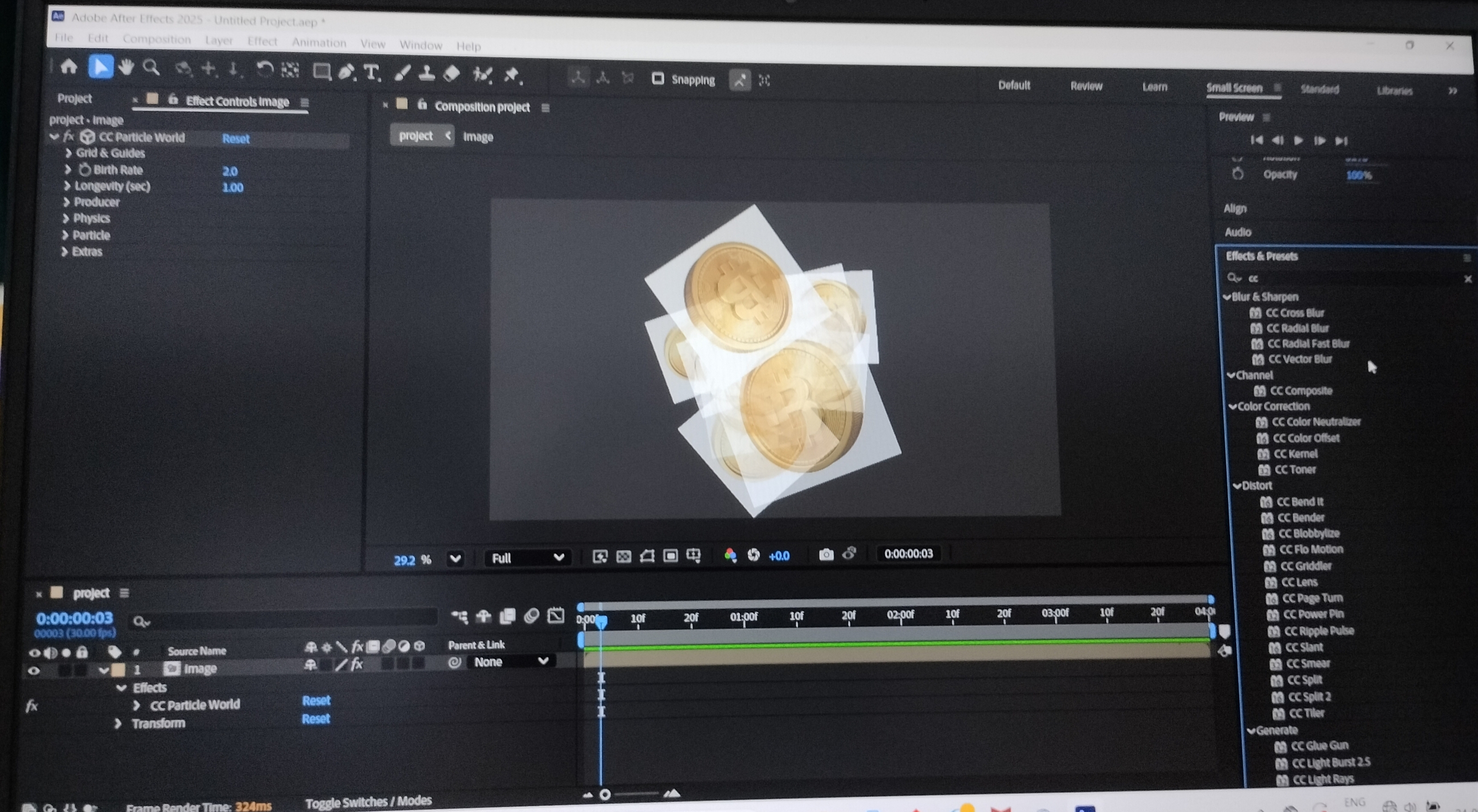Select the Puppet Pin tool
Image resolution: width=1478 pixels, height=812 pixels.
click(x=511, y=75)
